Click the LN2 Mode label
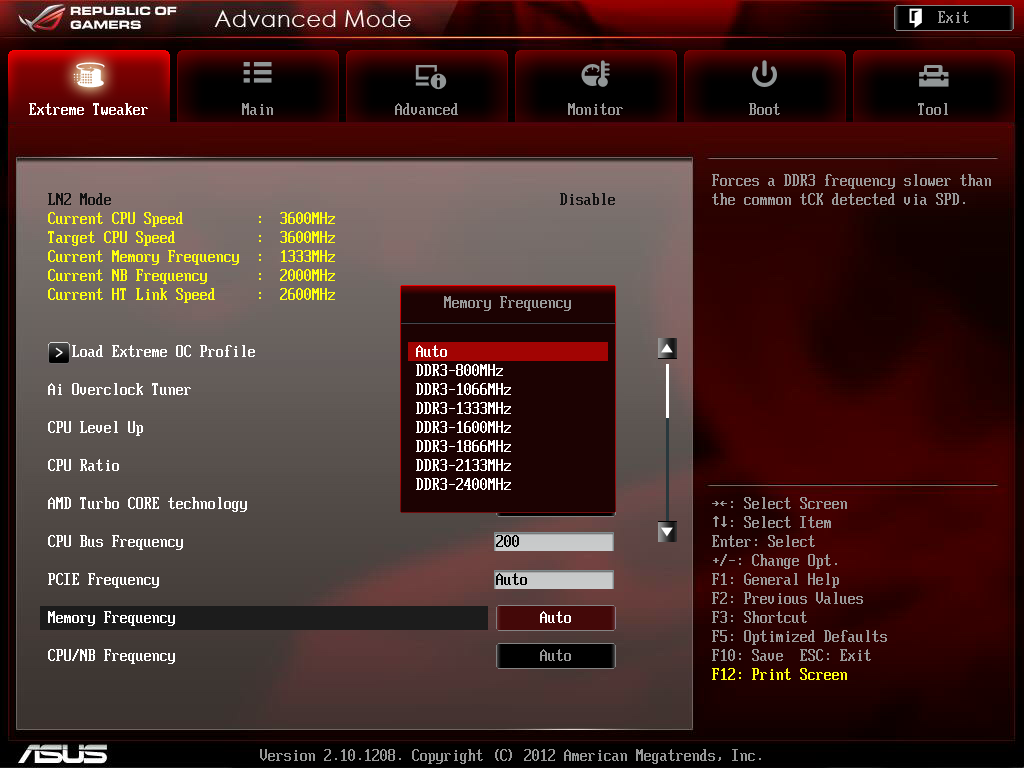1024x768 pixels. pyautogui.click(x=79, y=199)
